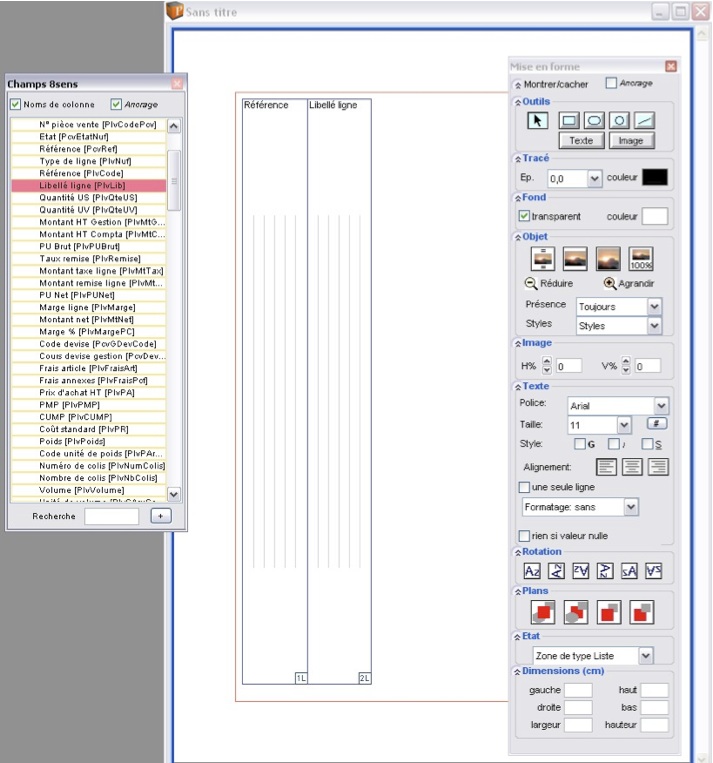Image resolution: width=713 pixels, height=763 pixels.
Task: Open the Police Arial font dropdown
Action: point(660,405)
